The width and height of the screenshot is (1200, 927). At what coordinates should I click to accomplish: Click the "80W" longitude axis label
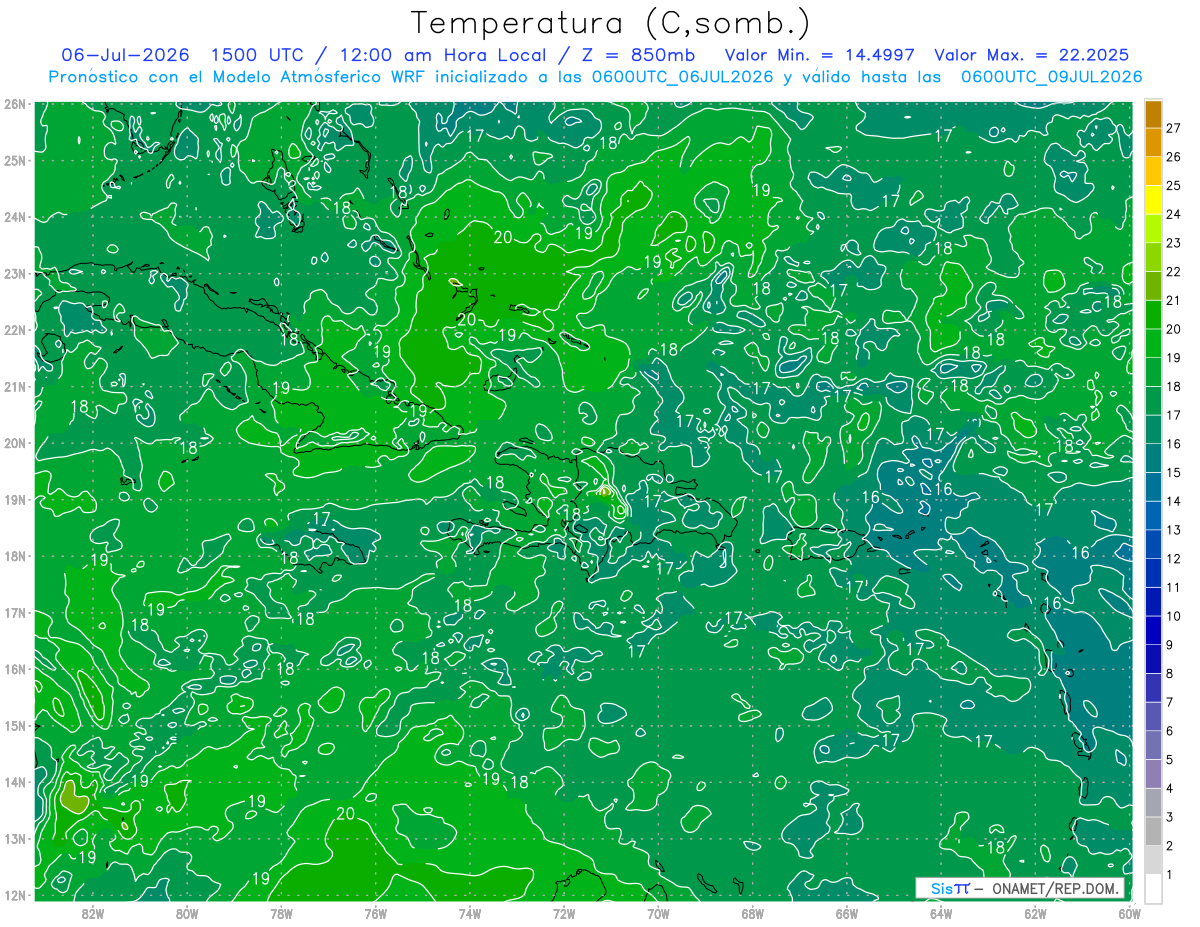187,913
